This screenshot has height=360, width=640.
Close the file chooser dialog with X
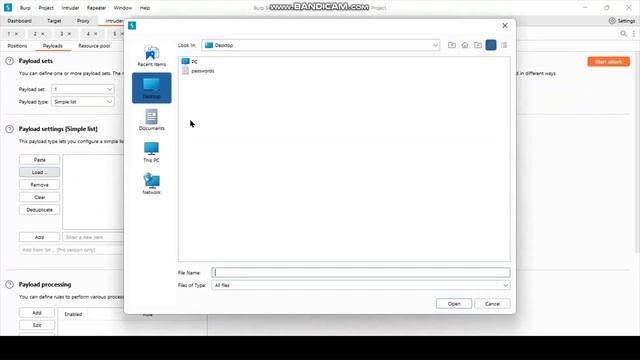[505, 25]
